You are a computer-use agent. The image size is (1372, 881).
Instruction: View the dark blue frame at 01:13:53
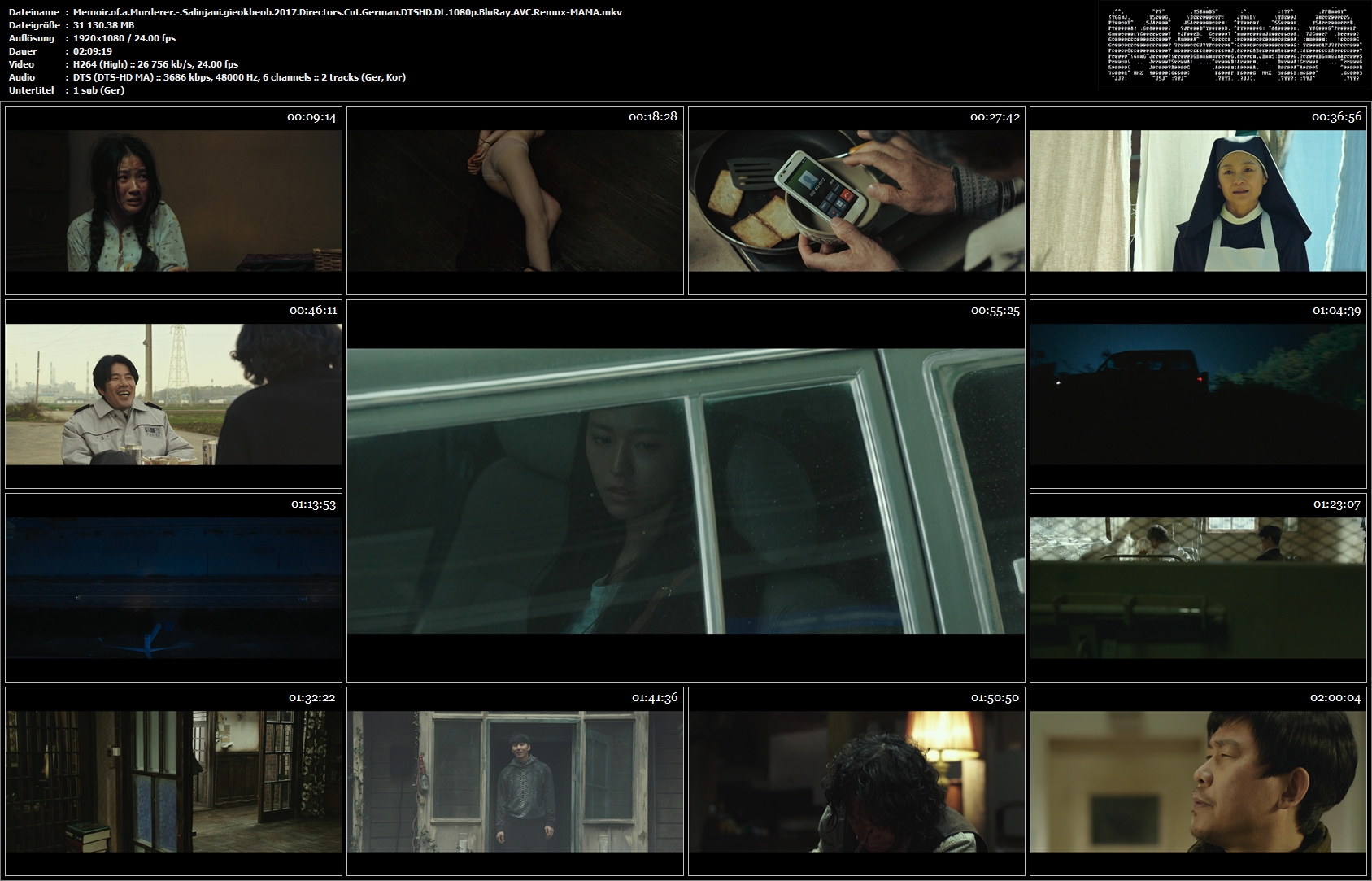pos(173,587)
